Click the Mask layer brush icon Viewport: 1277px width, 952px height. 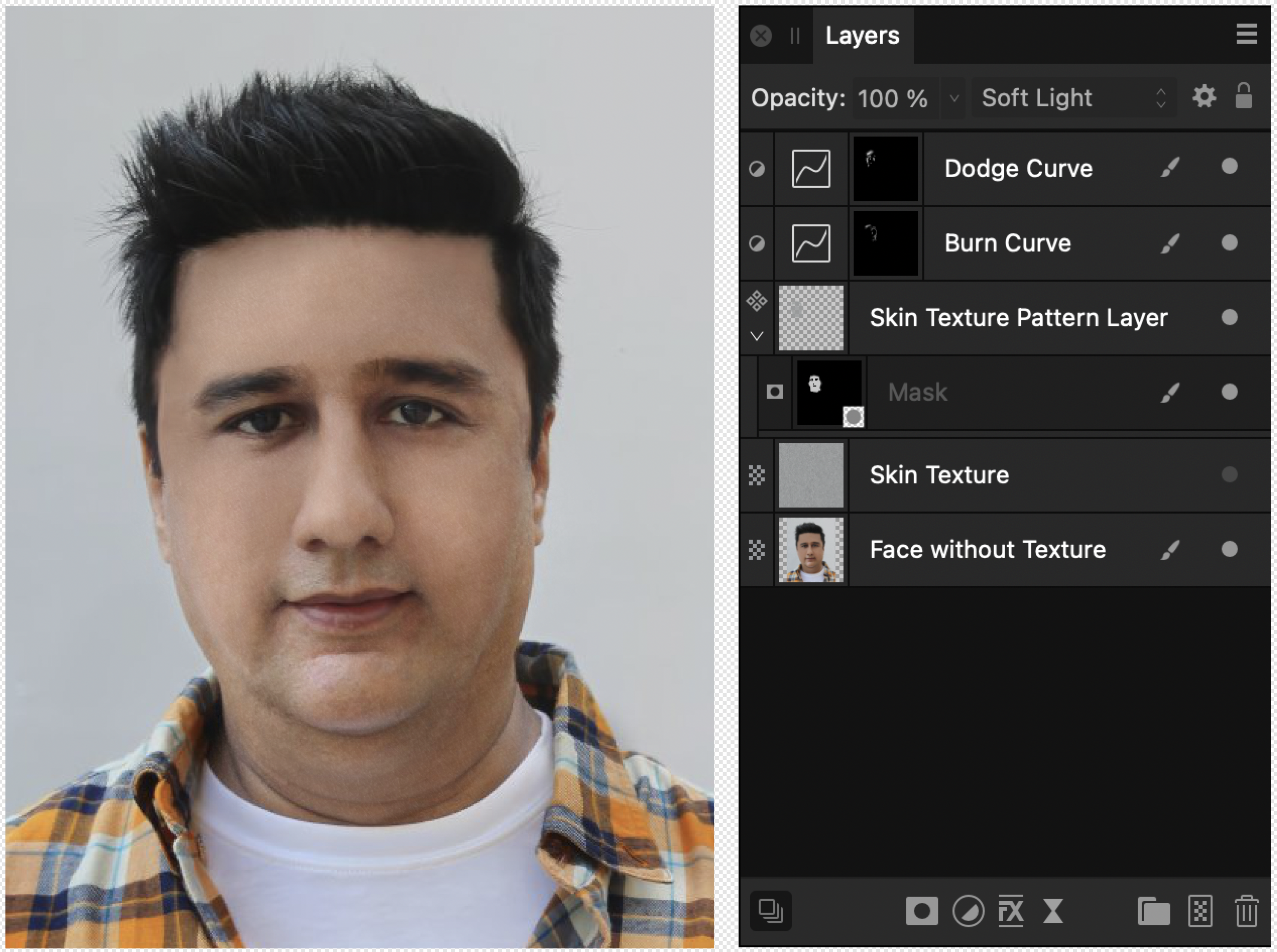pos(1170,392)
